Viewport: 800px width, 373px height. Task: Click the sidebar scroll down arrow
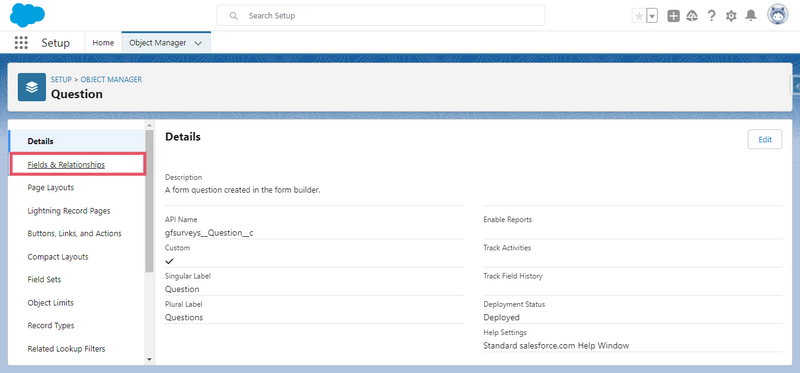pyautogui.click(x=149, y=359)
